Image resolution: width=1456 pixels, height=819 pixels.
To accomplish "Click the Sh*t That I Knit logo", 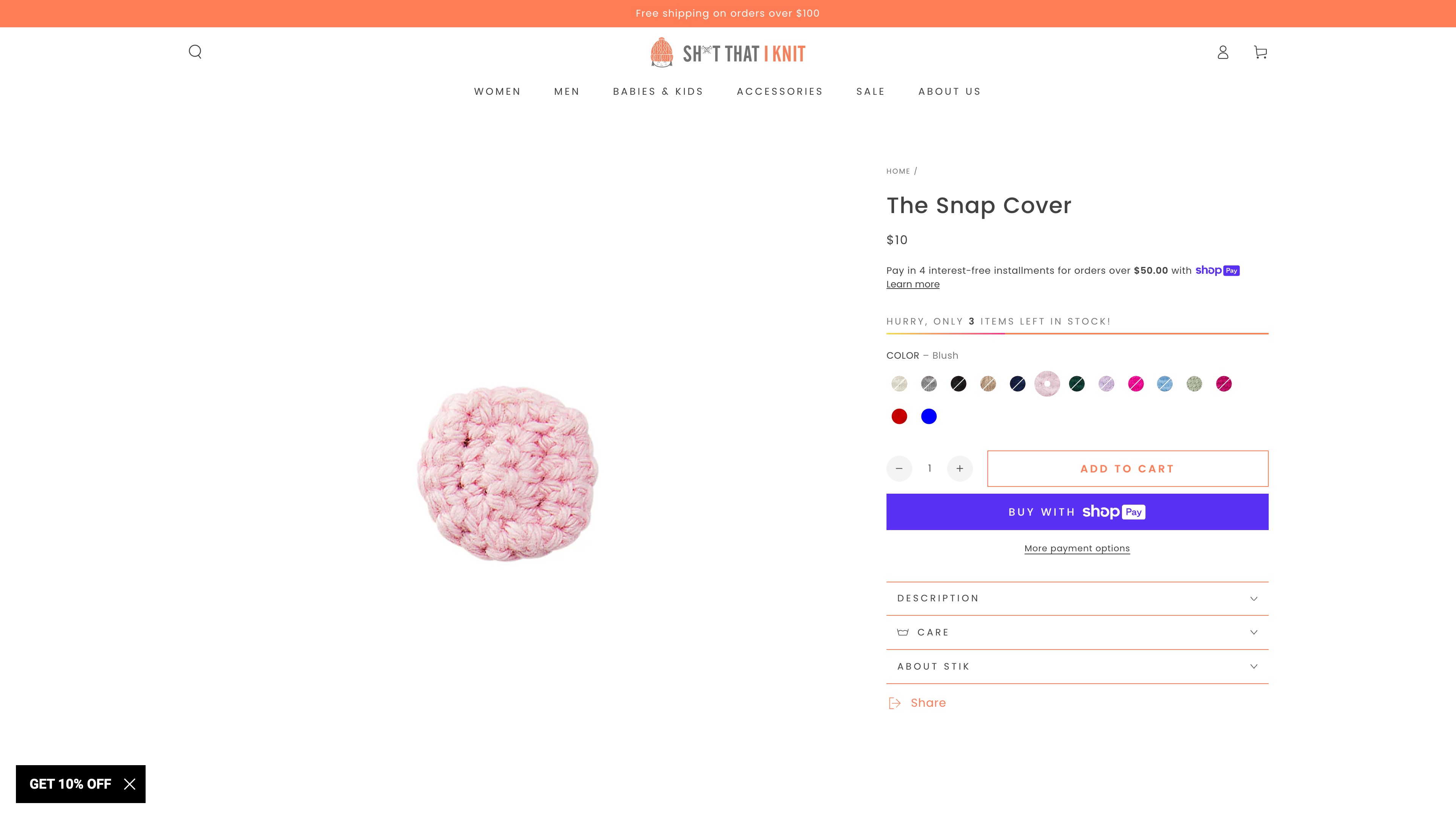I will click(727, 52).
